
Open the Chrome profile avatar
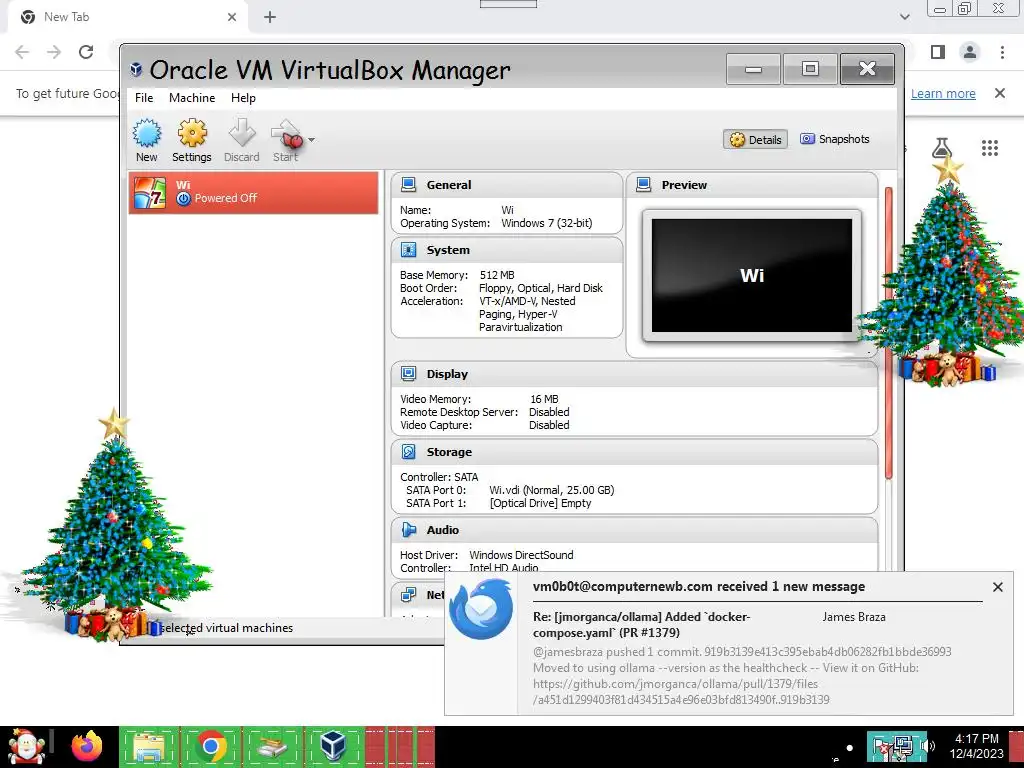pos(970,52)
